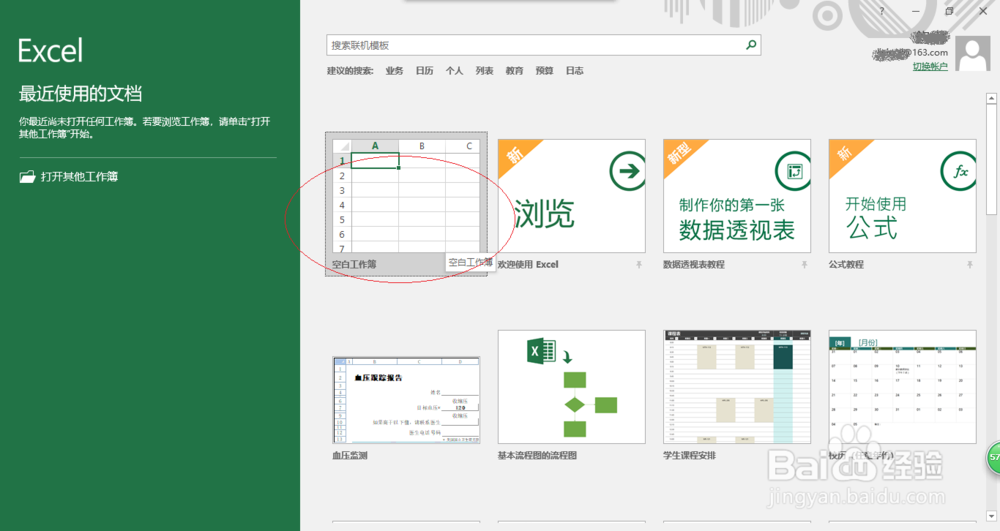Select suggested search 教育
The width and height of the screenshot is (1000, 531).
[514, 71]
